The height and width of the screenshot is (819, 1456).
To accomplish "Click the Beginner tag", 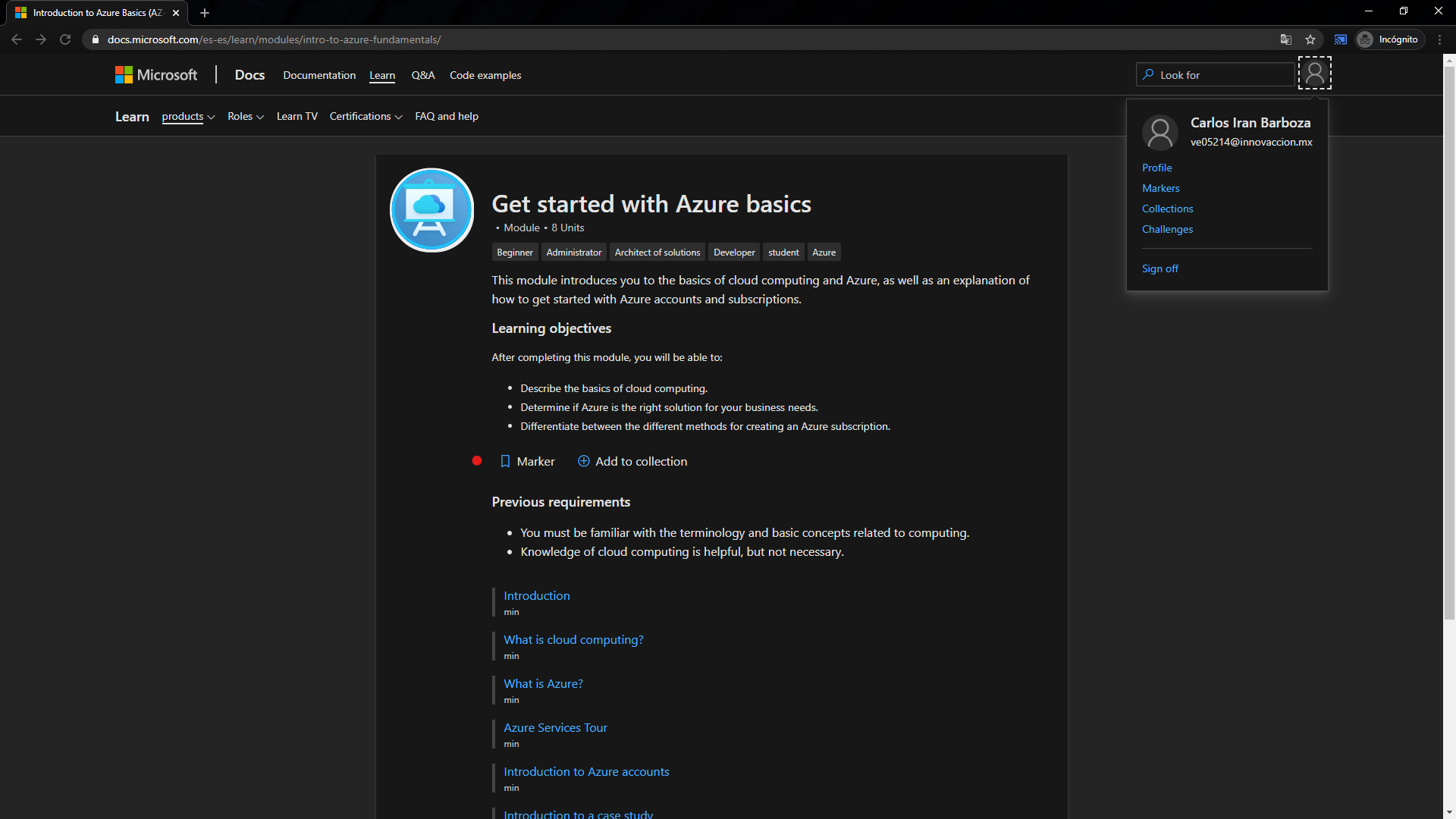I will pyautogui.click(x=515, y=253).
